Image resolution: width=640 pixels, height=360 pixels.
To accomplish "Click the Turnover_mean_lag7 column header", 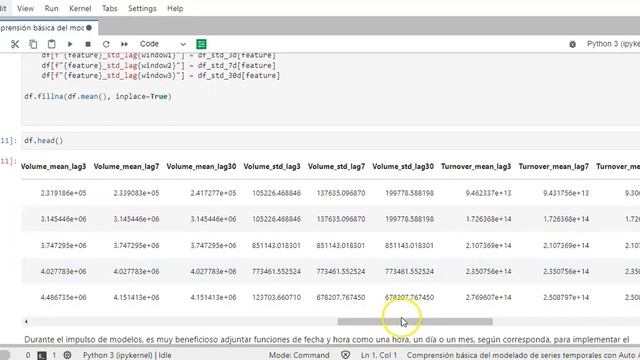I will pos(553,167).
